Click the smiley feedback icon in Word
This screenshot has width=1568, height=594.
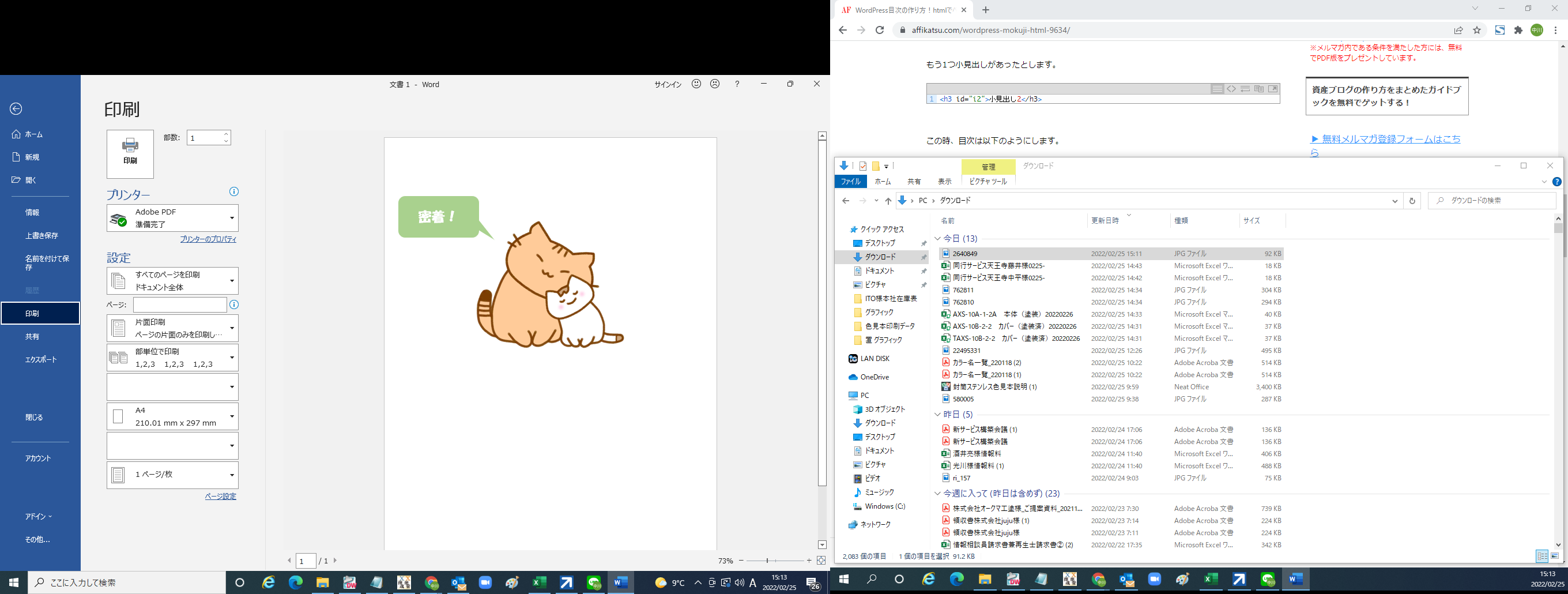pos(696,84)
